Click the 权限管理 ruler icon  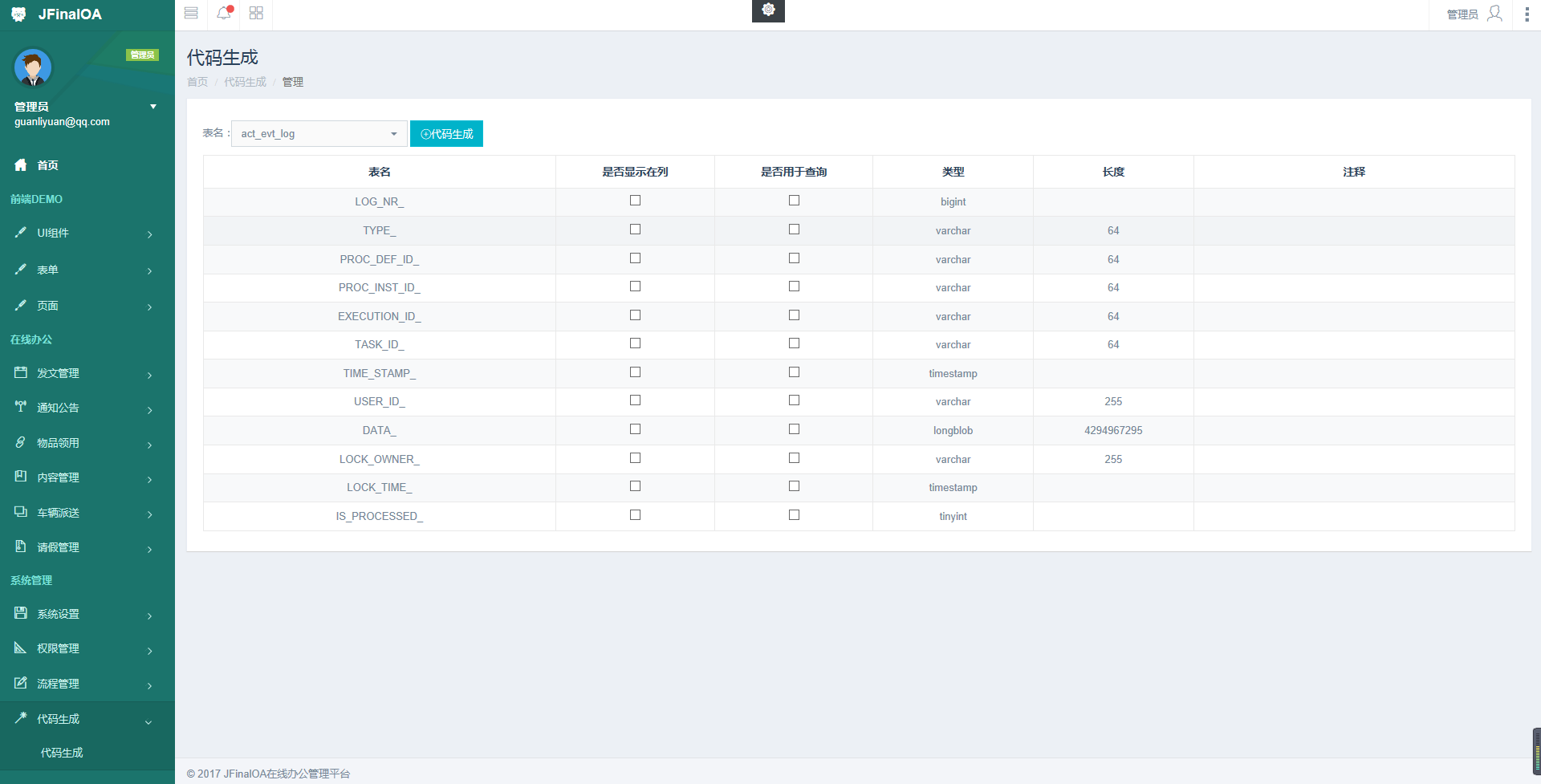pyautogui.click(x=21, y=648)
